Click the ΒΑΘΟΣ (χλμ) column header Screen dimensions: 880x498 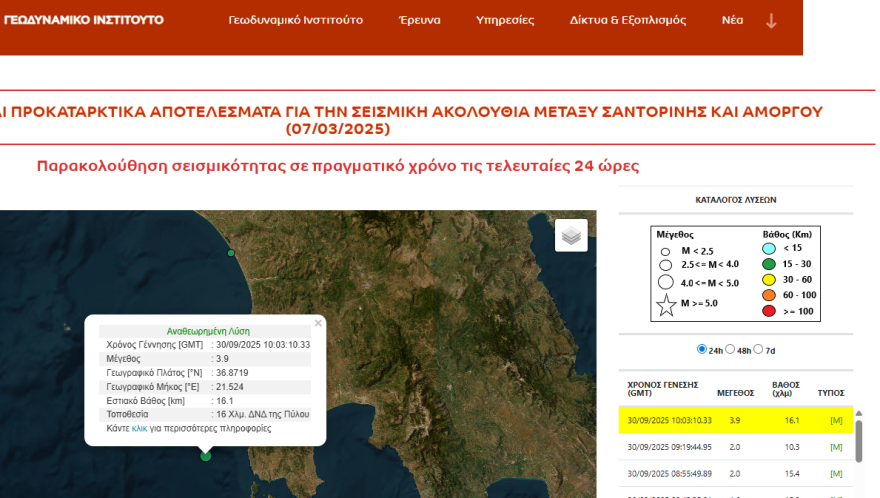coord(786,389)
